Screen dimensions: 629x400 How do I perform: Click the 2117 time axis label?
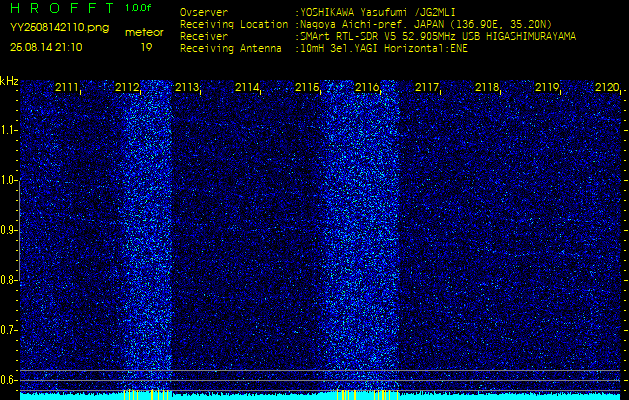coord(427,87)
